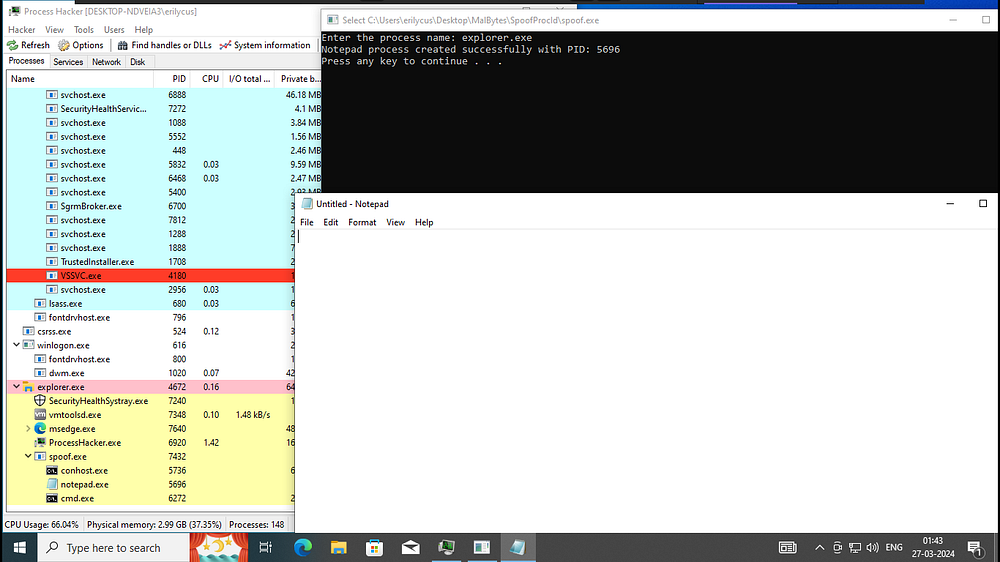This screenshot has height=562, width=1000.
Task: Click the taskbar search box
Action: pos(114,547)
